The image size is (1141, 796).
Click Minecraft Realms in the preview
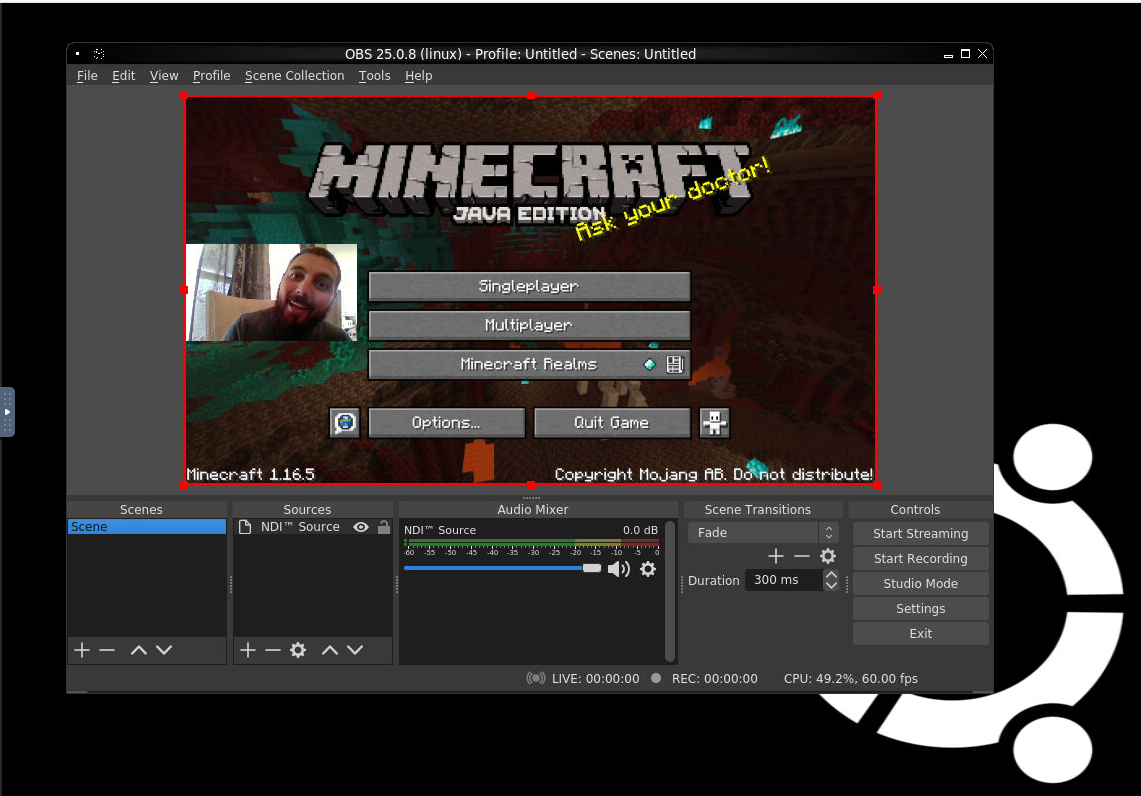(529, 365)
